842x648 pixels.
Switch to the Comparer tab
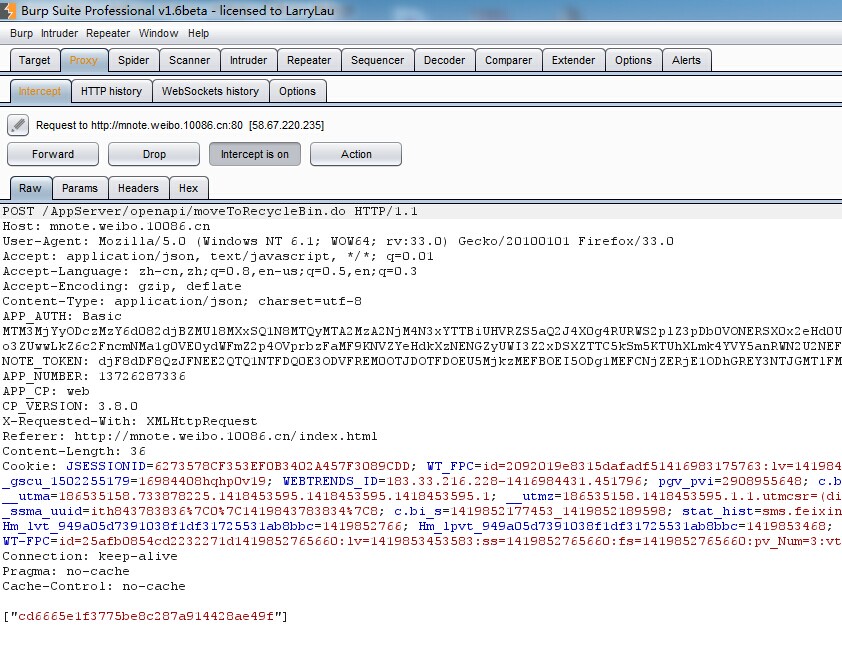click(x=509, y=60)
